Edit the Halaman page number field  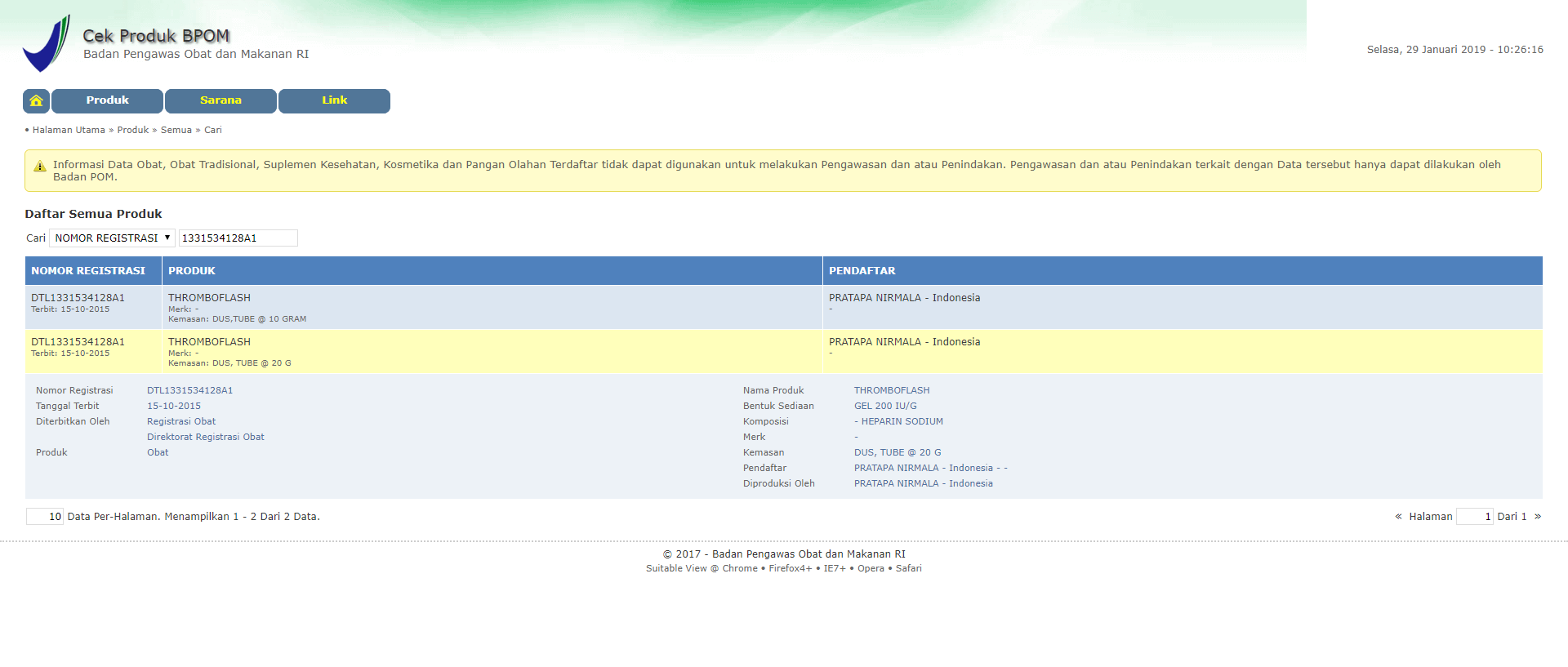[1475, 516]
